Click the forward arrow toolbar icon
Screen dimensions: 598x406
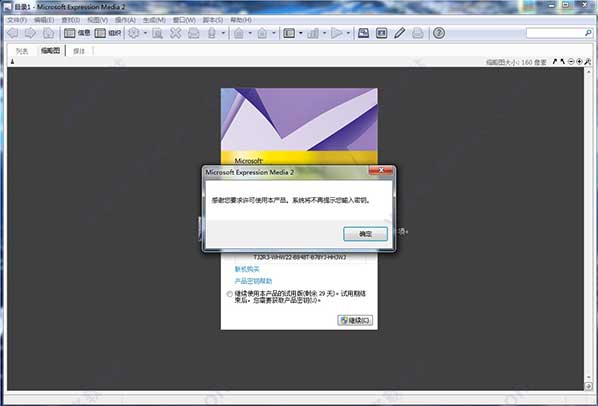point(31,33)
